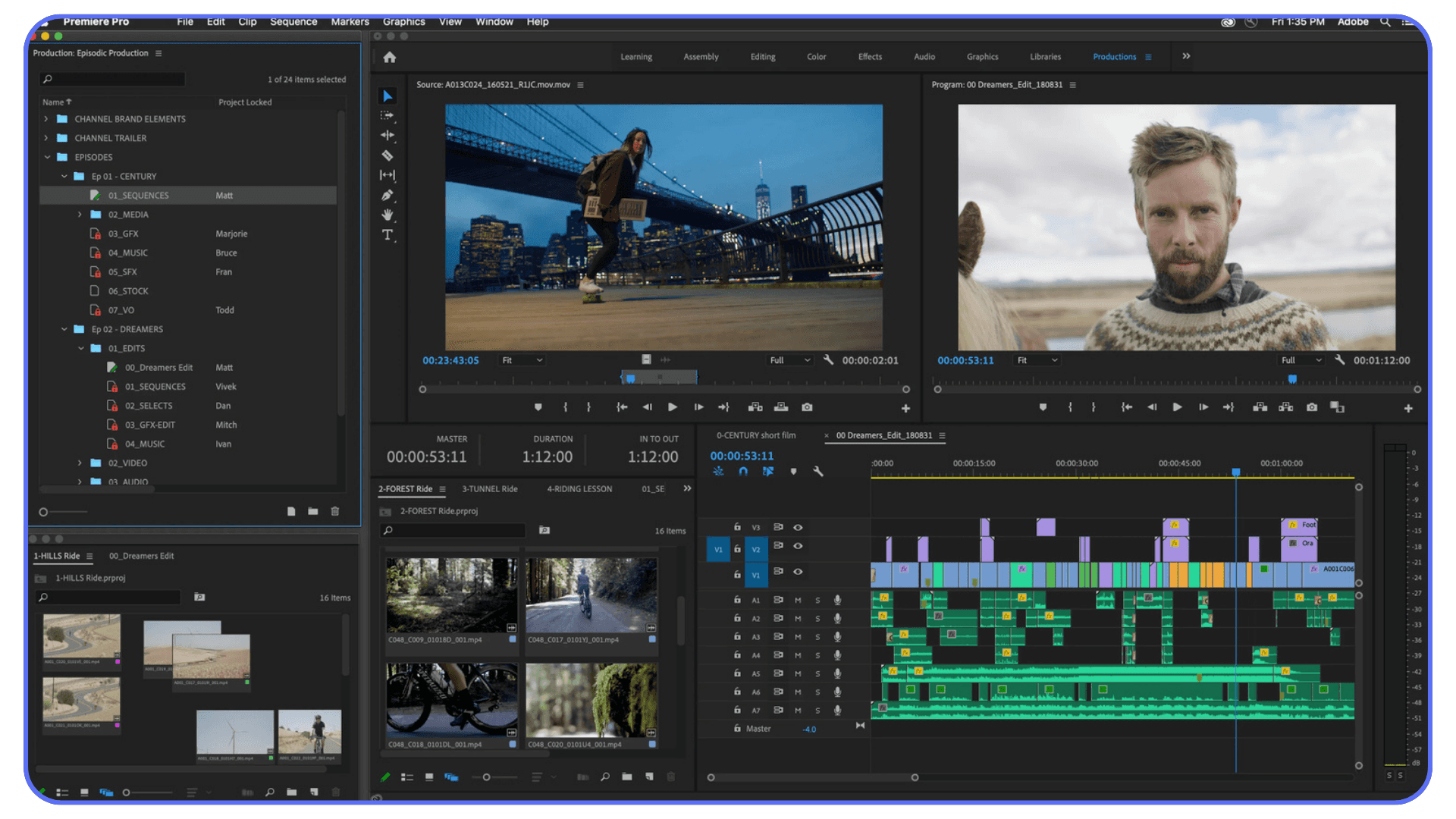Open the 00_Dreamers Edit panel tab
Screen dimensions: 1456x819
[x=141, y=556]
